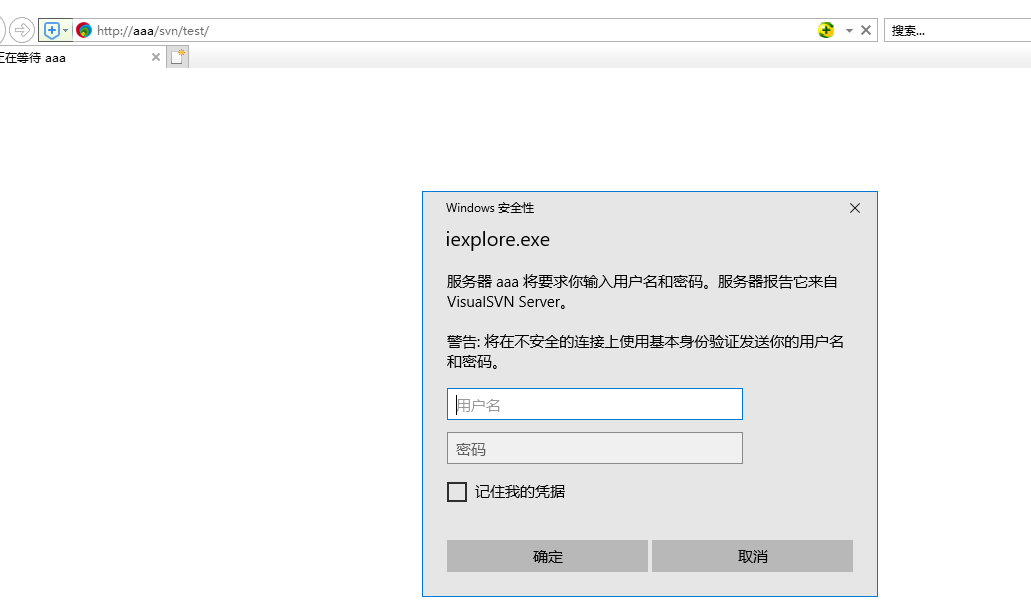
Task: Click the 取消 button
Action: (752, 556)
